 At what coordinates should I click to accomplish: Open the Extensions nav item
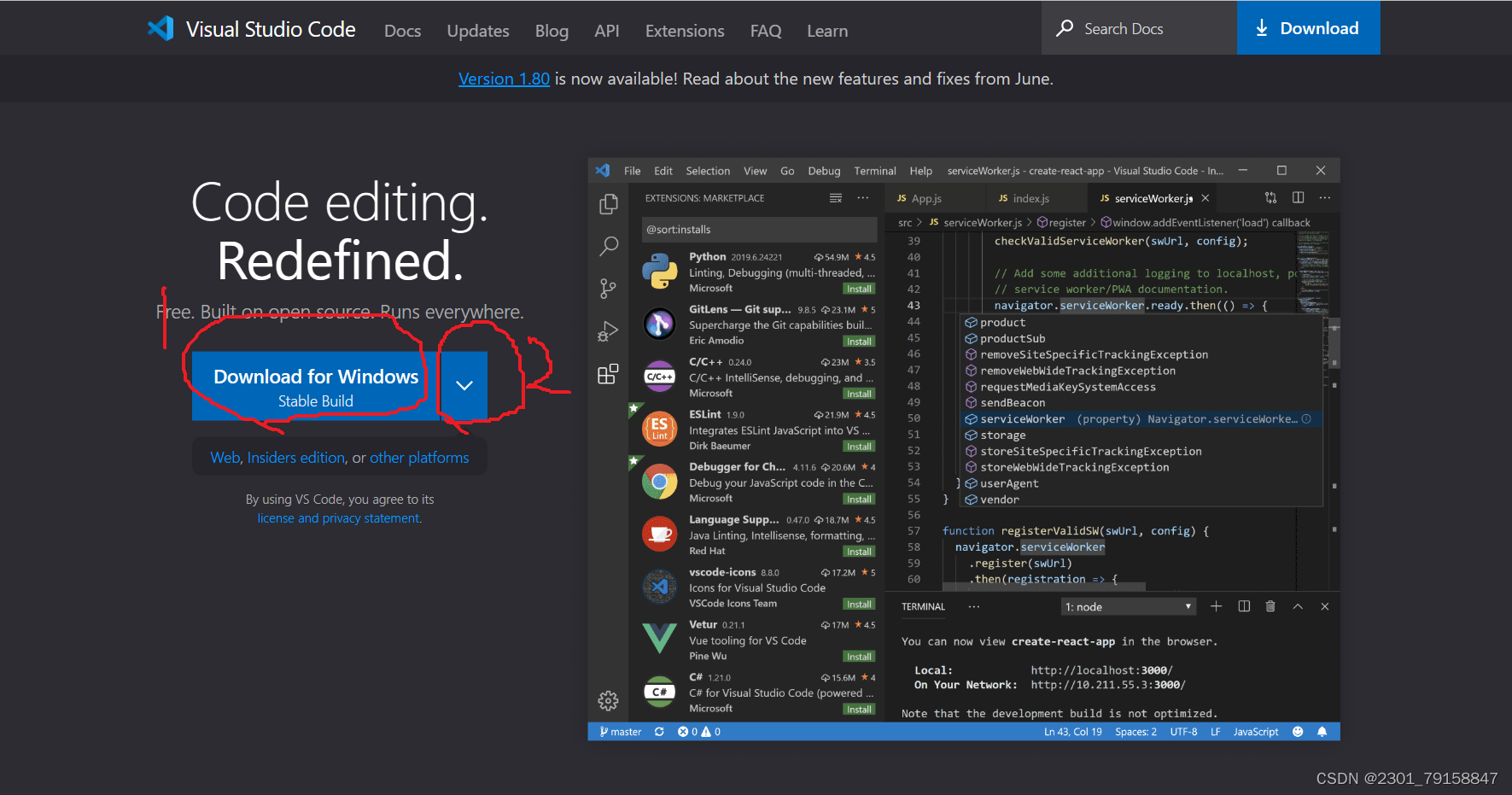(685, 31)
